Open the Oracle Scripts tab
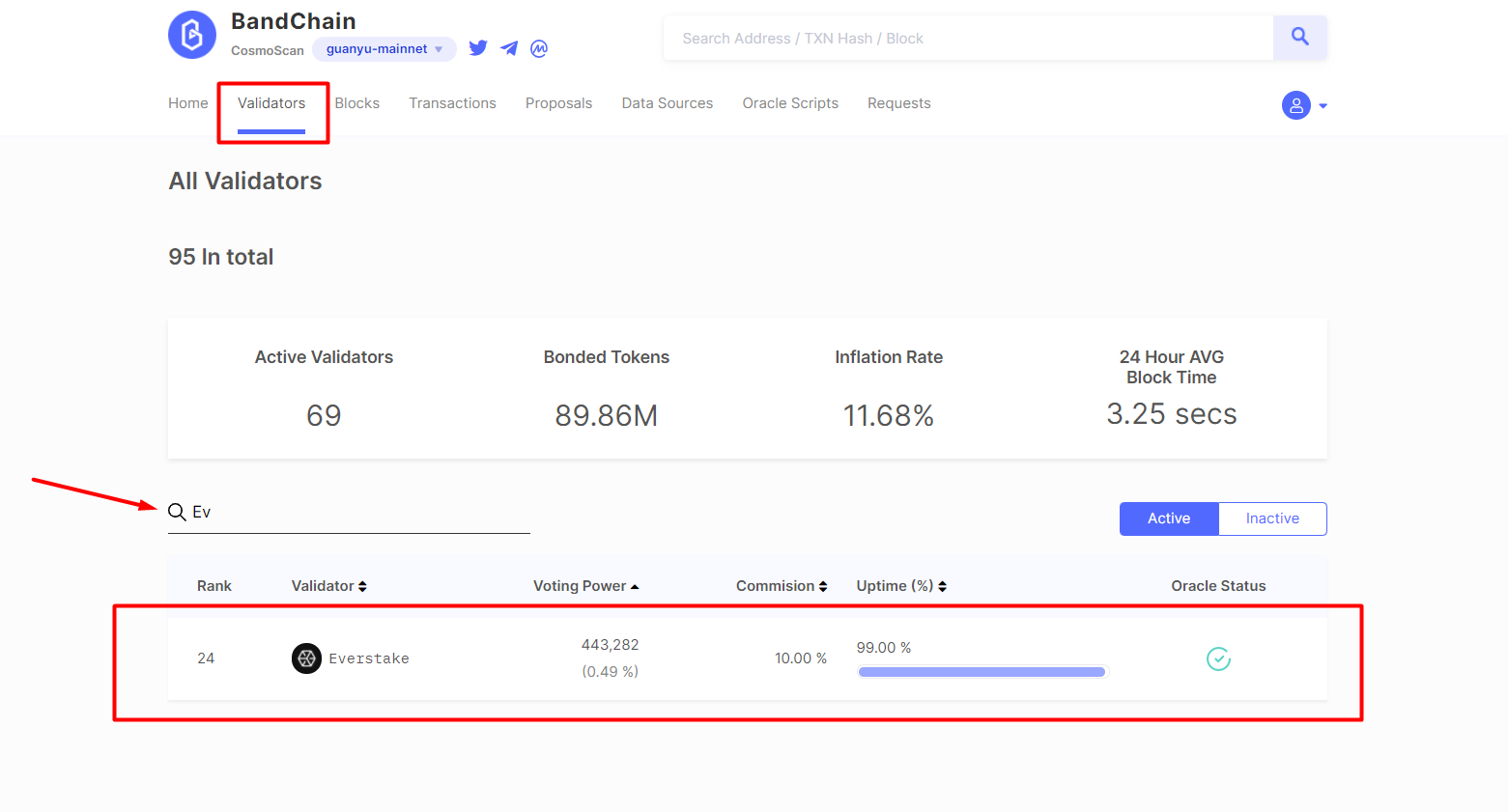1508x812 pixels. 790,103
